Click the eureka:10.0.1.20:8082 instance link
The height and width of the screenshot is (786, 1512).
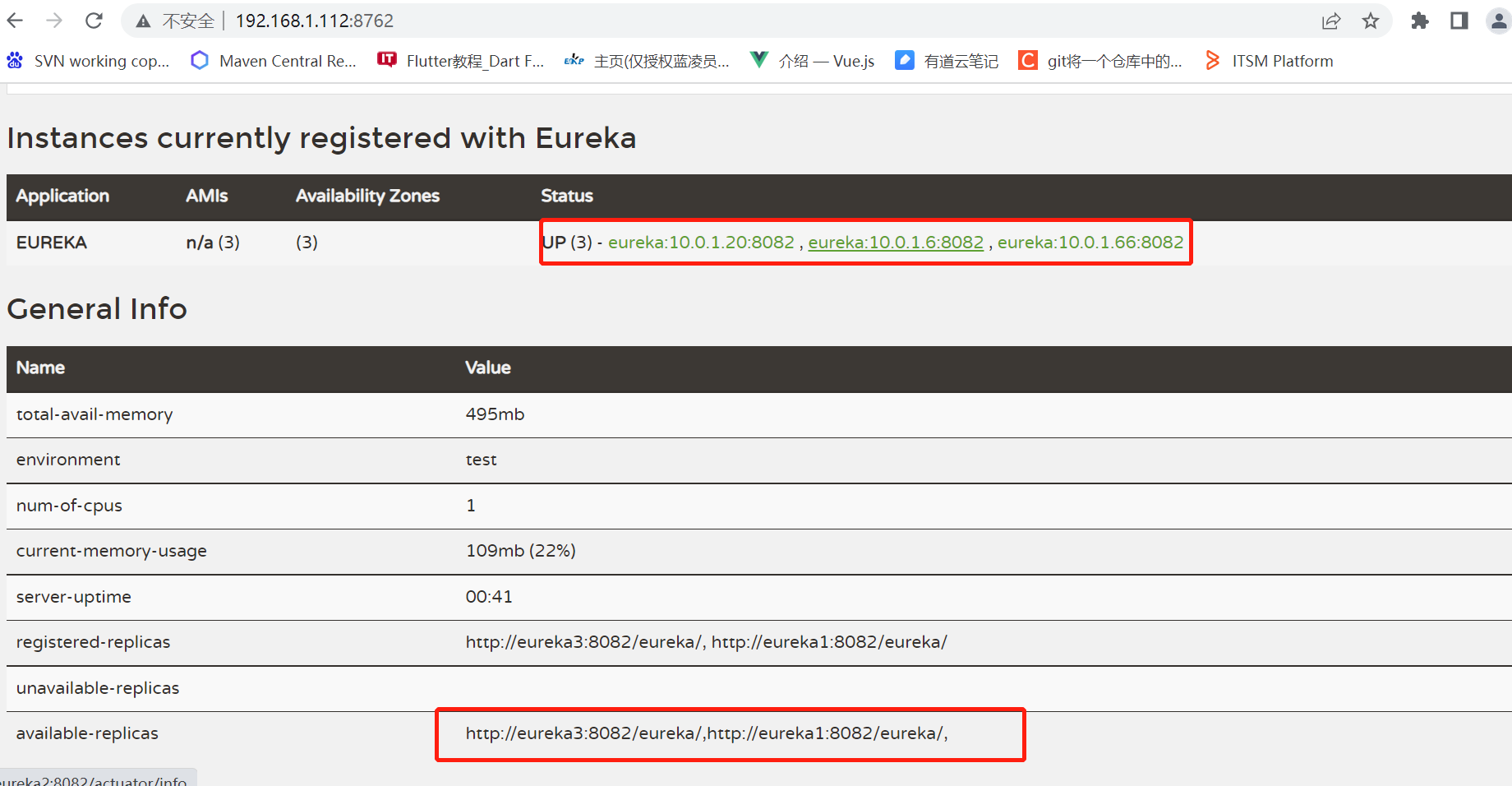[700, 242]
